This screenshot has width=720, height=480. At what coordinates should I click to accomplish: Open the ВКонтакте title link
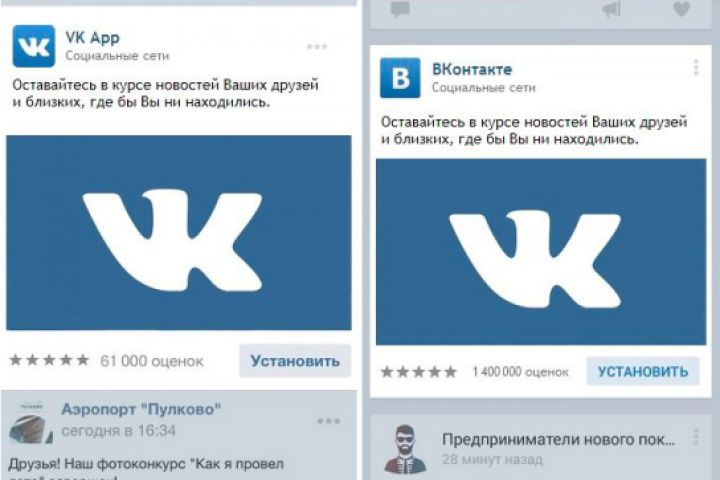tap(472, 69)
